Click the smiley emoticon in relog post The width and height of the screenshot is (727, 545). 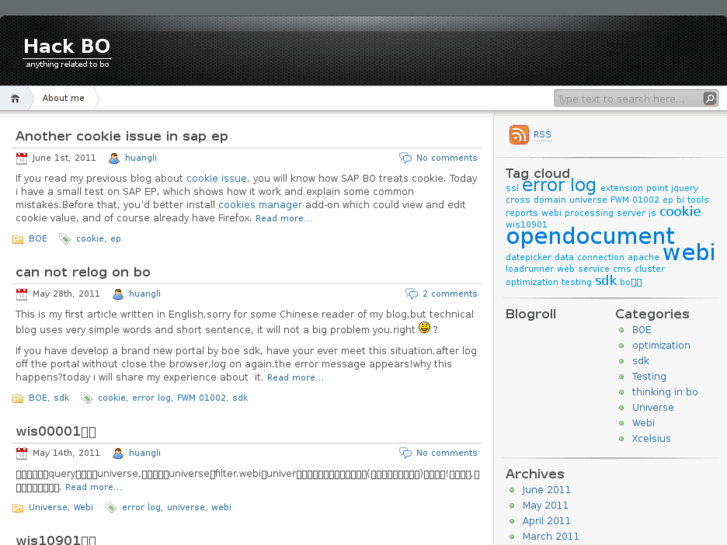[424, 327]
